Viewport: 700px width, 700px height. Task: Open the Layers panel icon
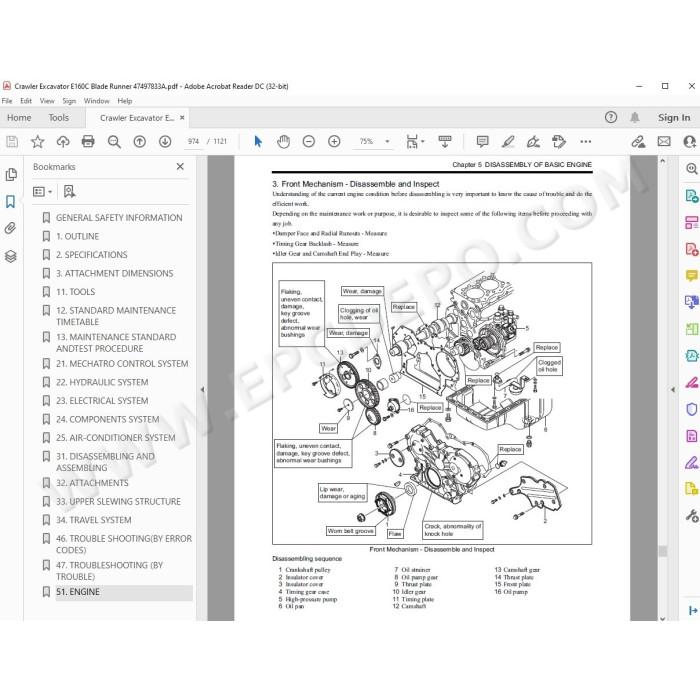11,256
